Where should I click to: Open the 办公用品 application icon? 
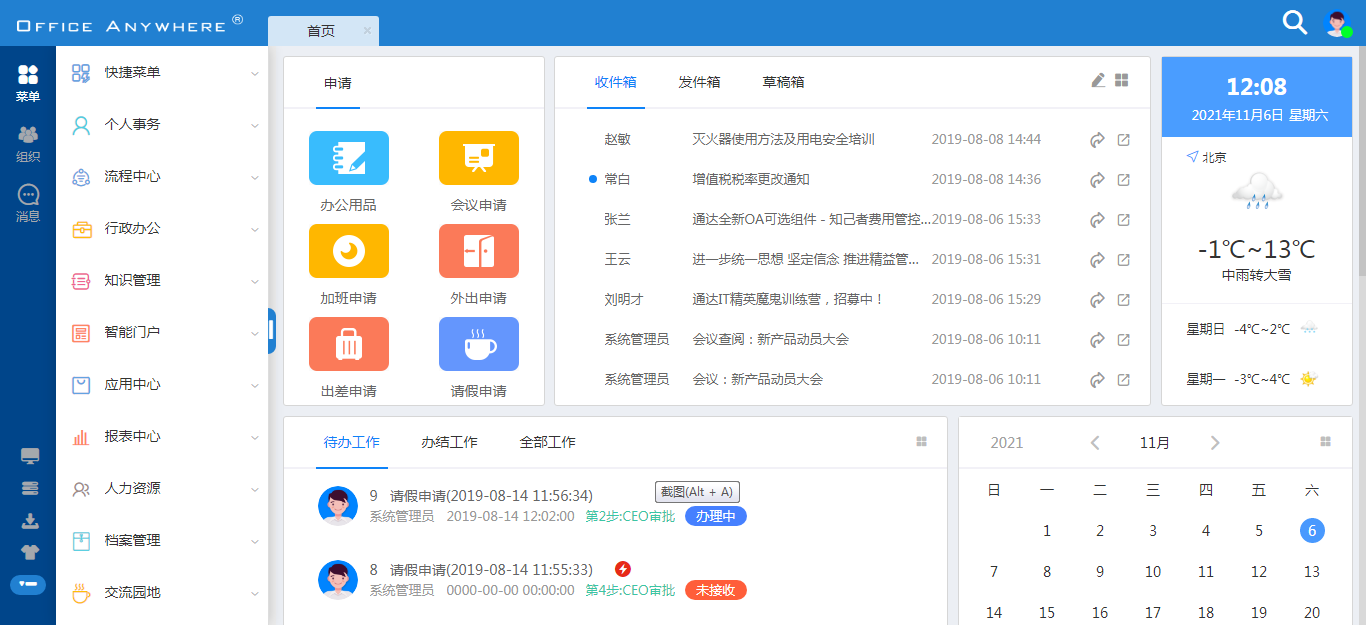[x=349, y=158]
